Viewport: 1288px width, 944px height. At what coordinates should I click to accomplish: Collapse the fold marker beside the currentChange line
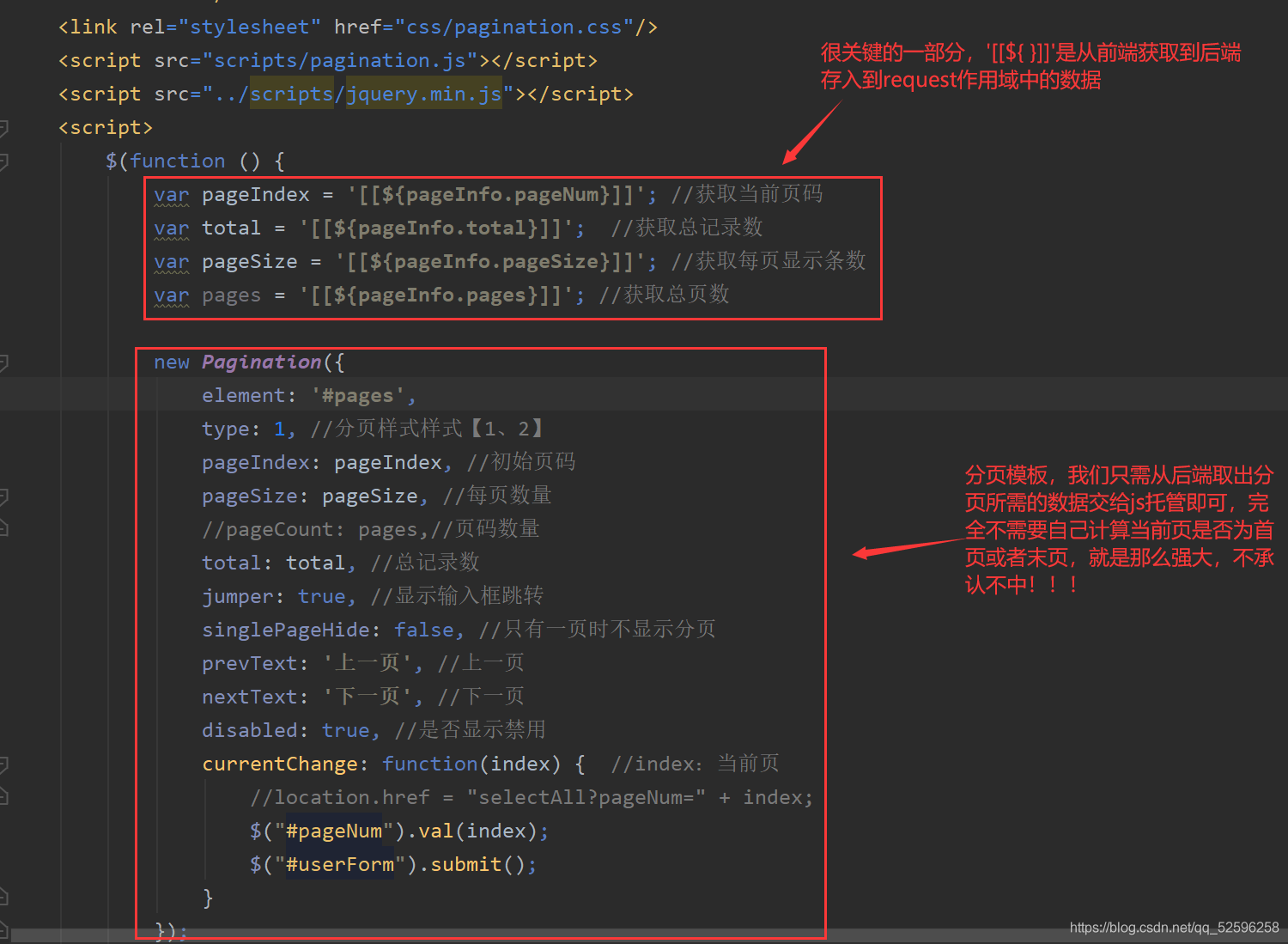point(3,764)
